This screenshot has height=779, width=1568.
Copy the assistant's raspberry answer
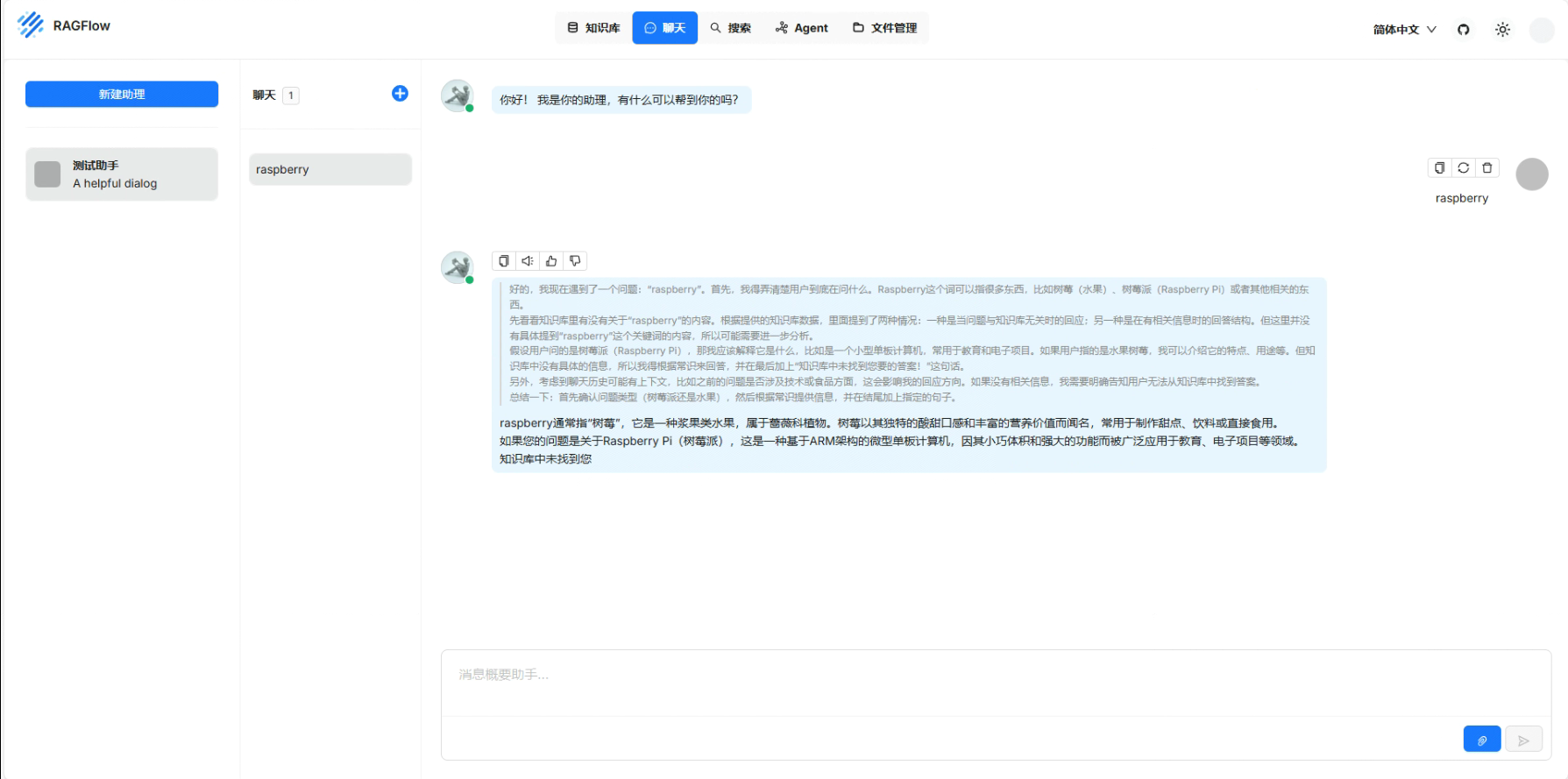tap(504, 261)
